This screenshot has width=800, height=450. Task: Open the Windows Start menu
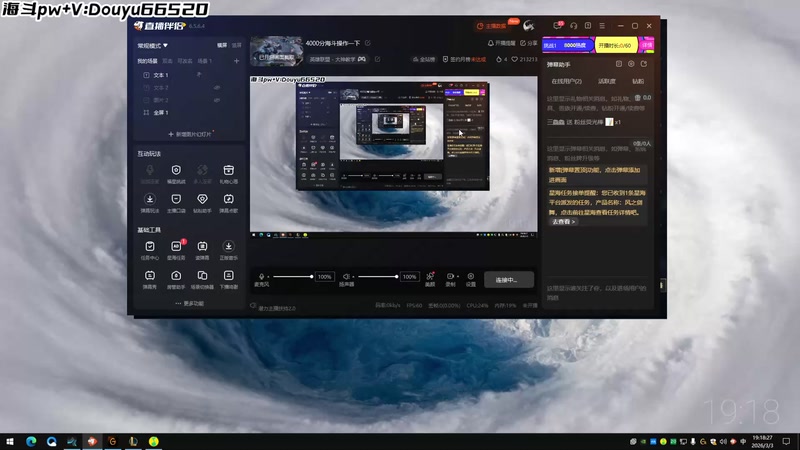coord(10,441)
